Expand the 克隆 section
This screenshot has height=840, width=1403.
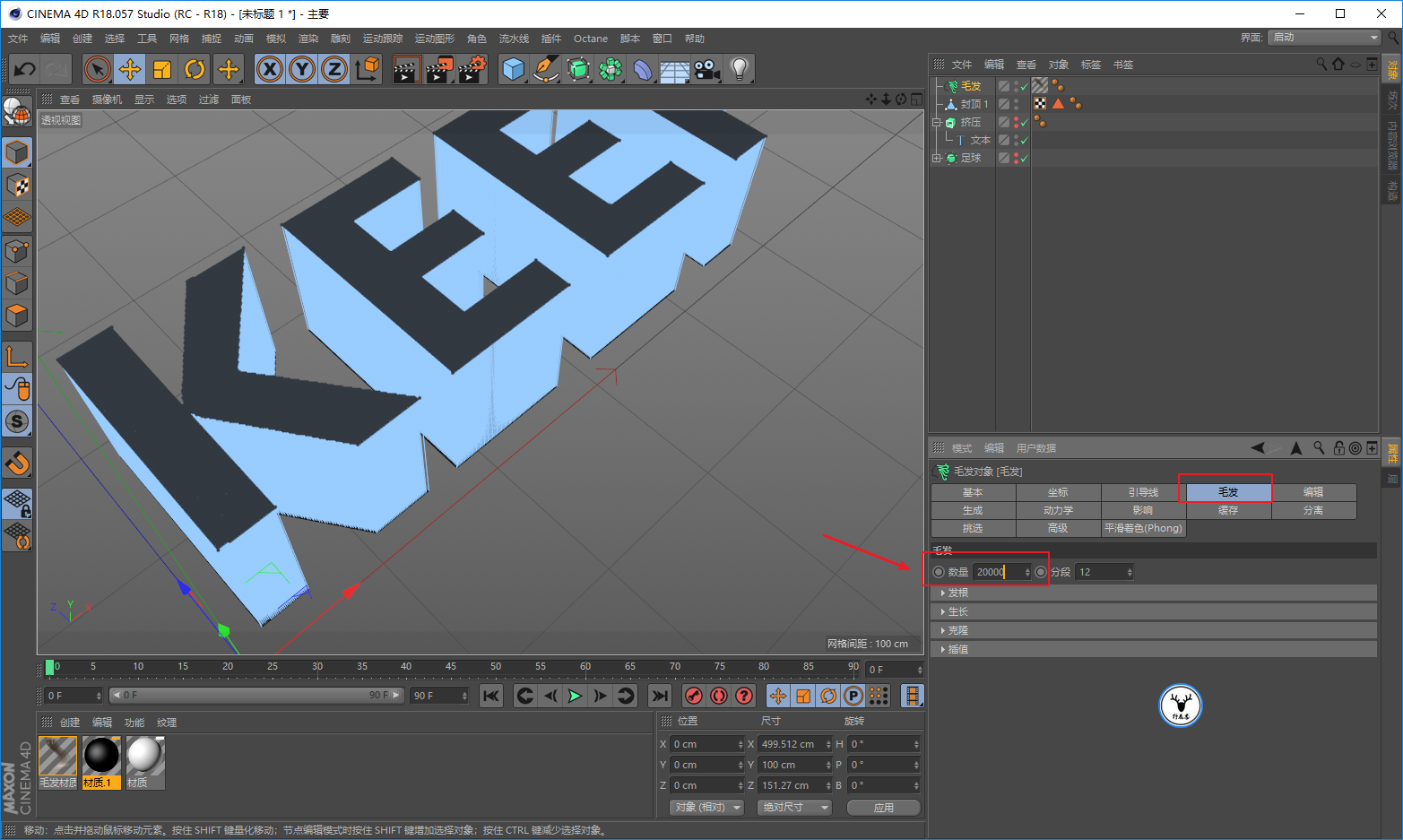click(1153, 630)
